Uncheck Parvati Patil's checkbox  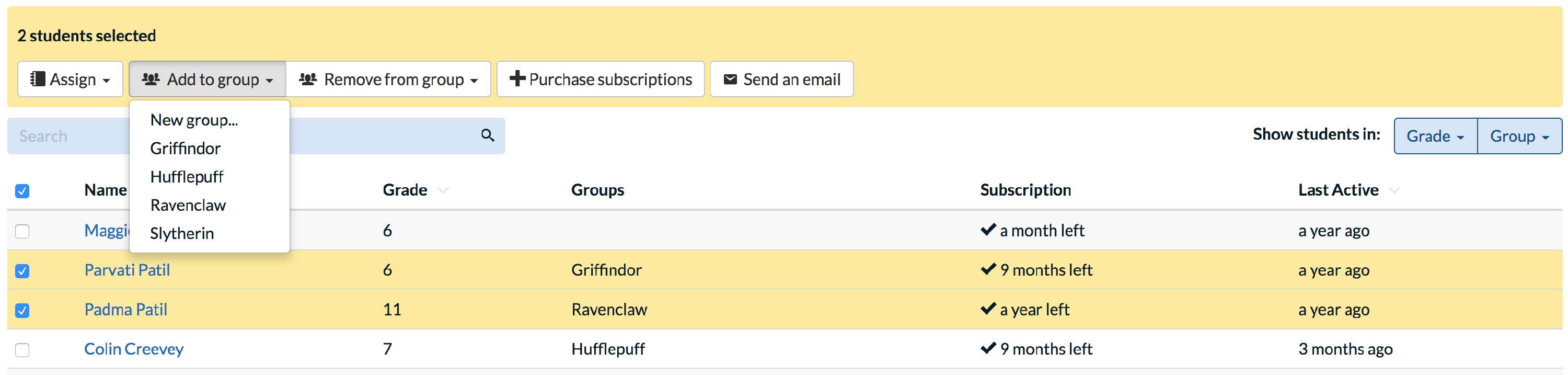coord(22,271)
